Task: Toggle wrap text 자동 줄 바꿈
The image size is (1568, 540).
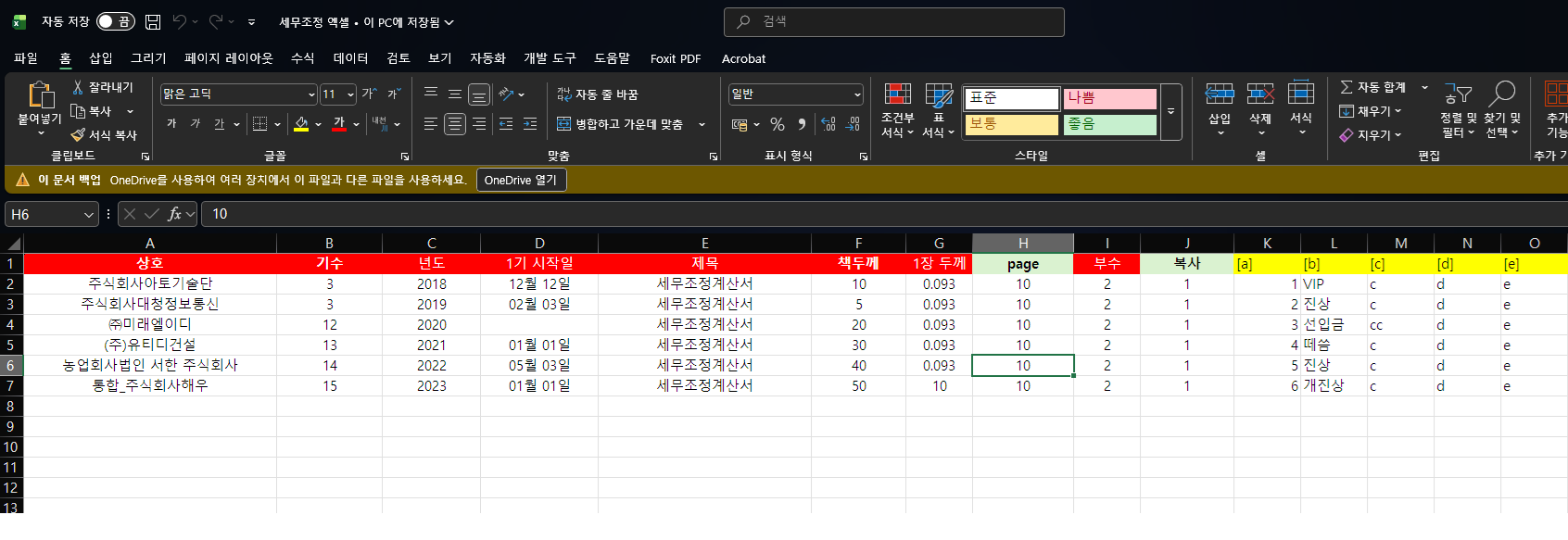Action: [598, 94]
